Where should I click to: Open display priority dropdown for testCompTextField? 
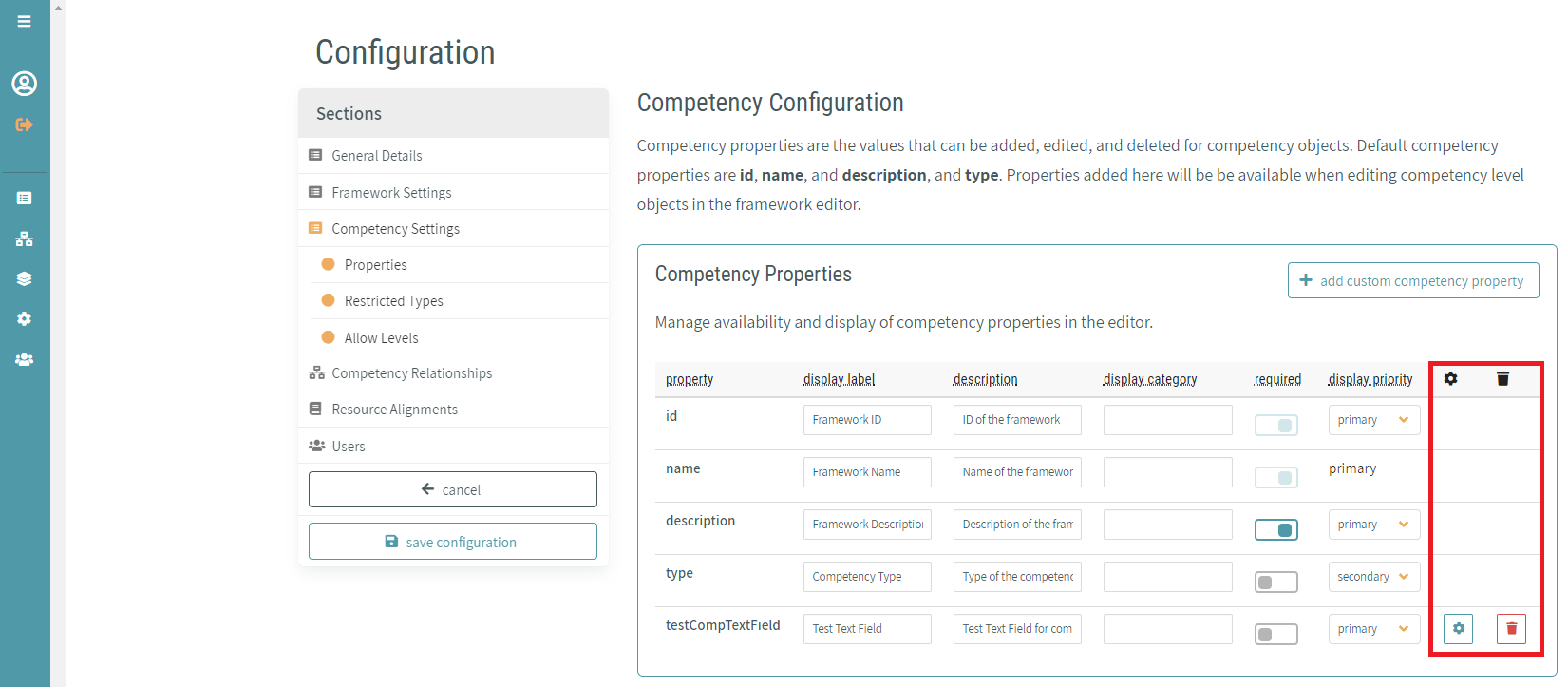[x=1373, y=629]
